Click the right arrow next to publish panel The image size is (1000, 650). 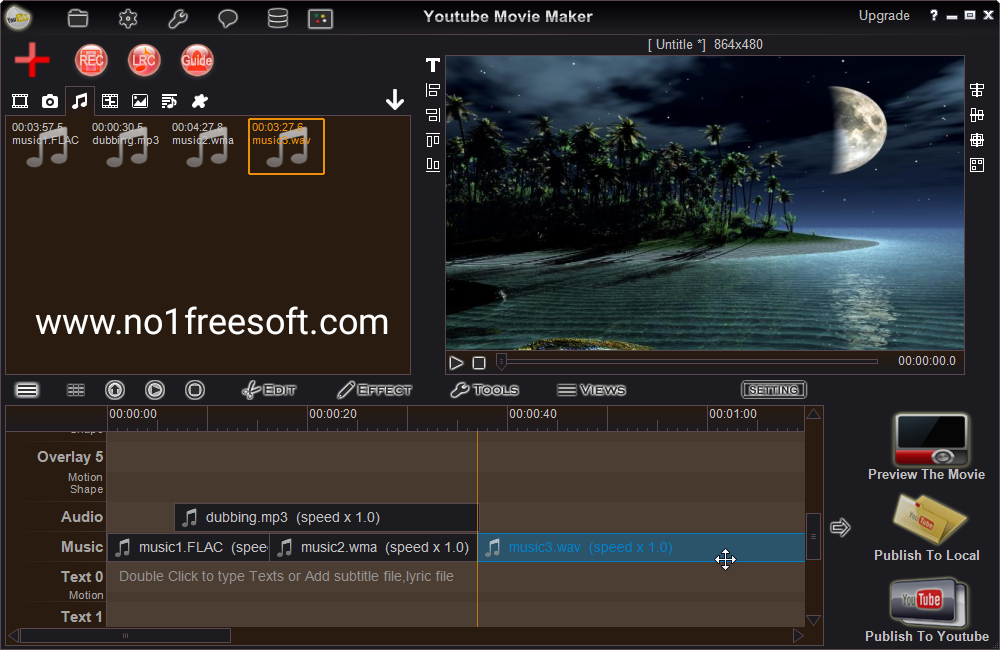click(841, 528)
